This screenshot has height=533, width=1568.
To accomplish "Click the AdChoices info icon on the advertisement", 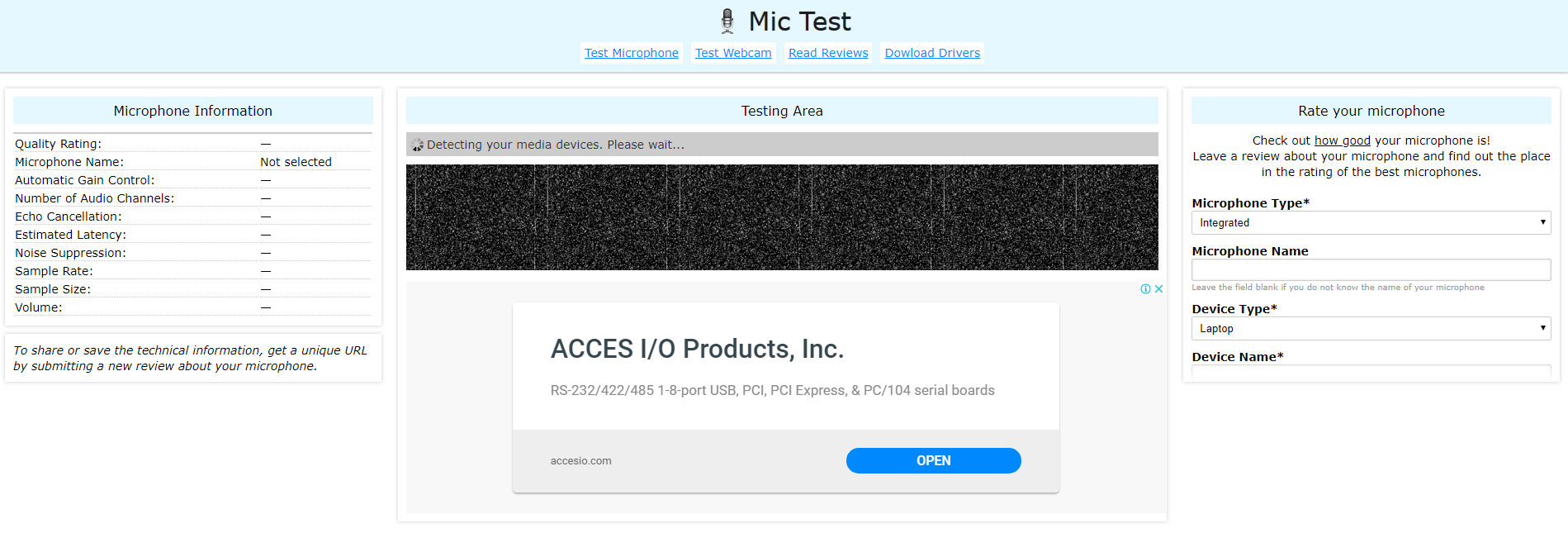I will [1145, 289].
